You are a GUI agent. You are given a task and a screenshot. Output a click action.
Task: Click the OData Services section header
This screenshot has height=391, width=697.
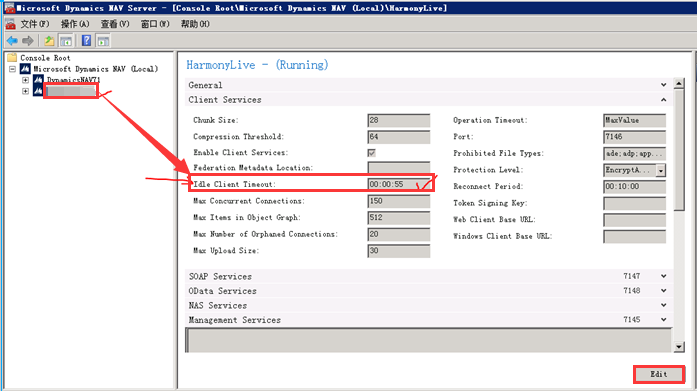click(x=429, y=291)
